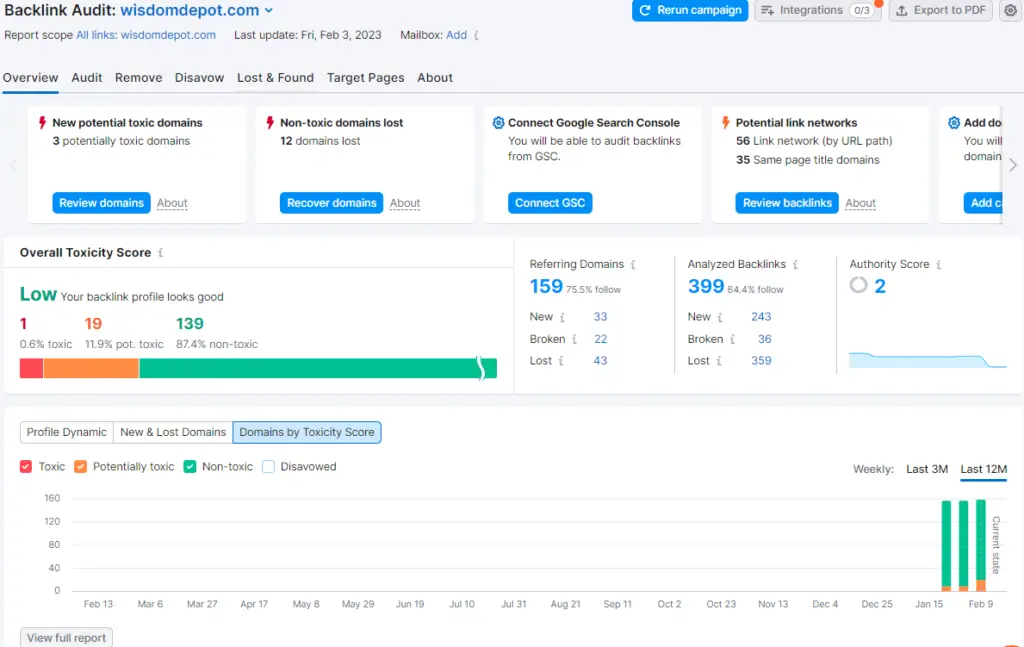The width and height of the screenshot is (1024, 647).
Task: Click the 243 new backlinks value
Action: pyautogui.click(x=761, y=317)
